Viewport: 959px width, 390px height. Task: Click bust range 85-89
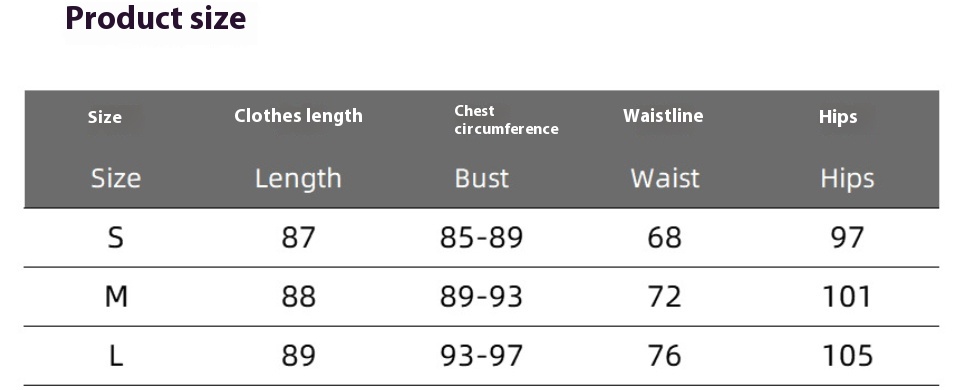click(x=482, y=237)
